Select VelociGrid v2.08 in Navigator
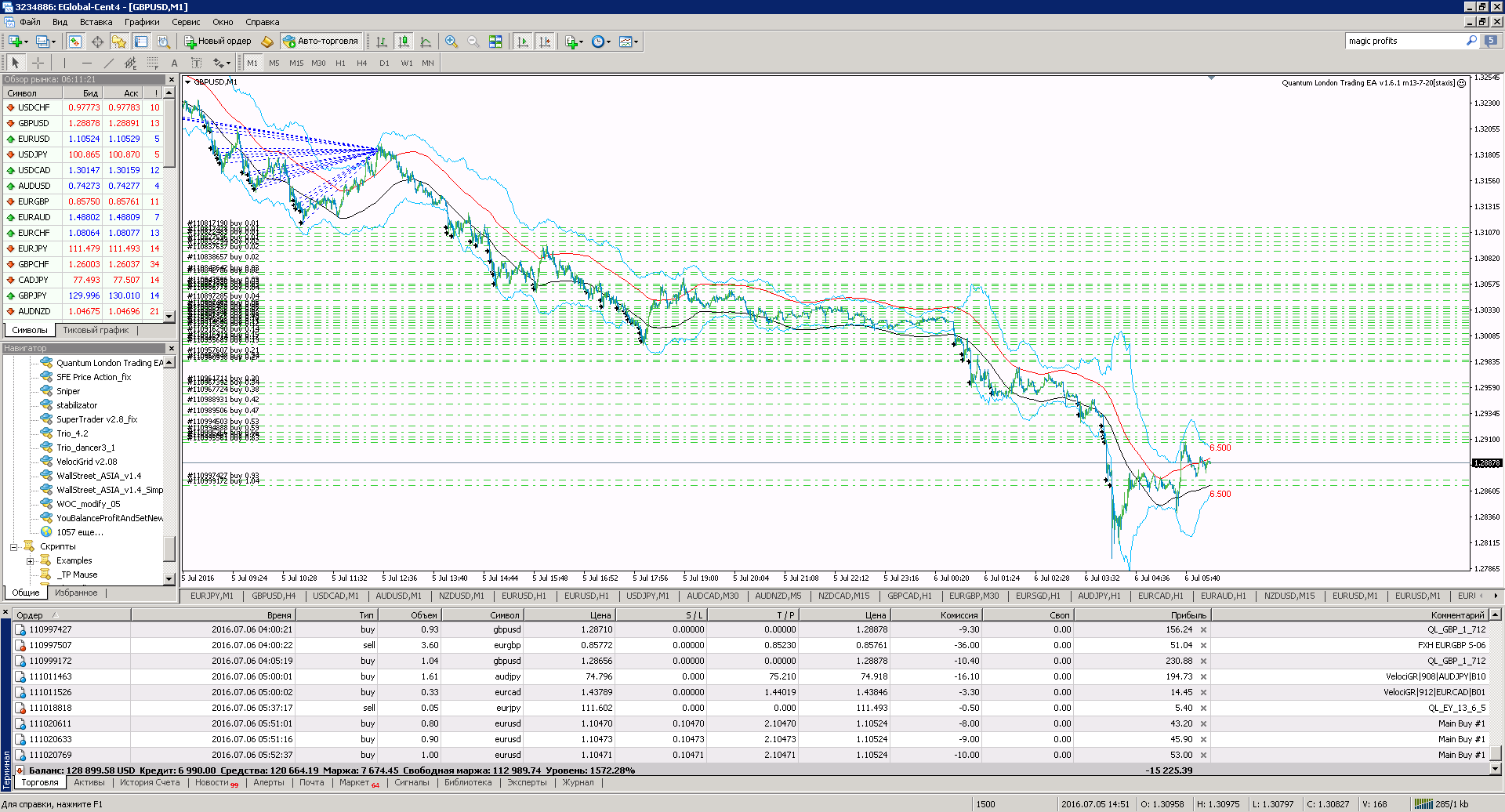Viewport: 1505px width, 812px height. [86, 462]
